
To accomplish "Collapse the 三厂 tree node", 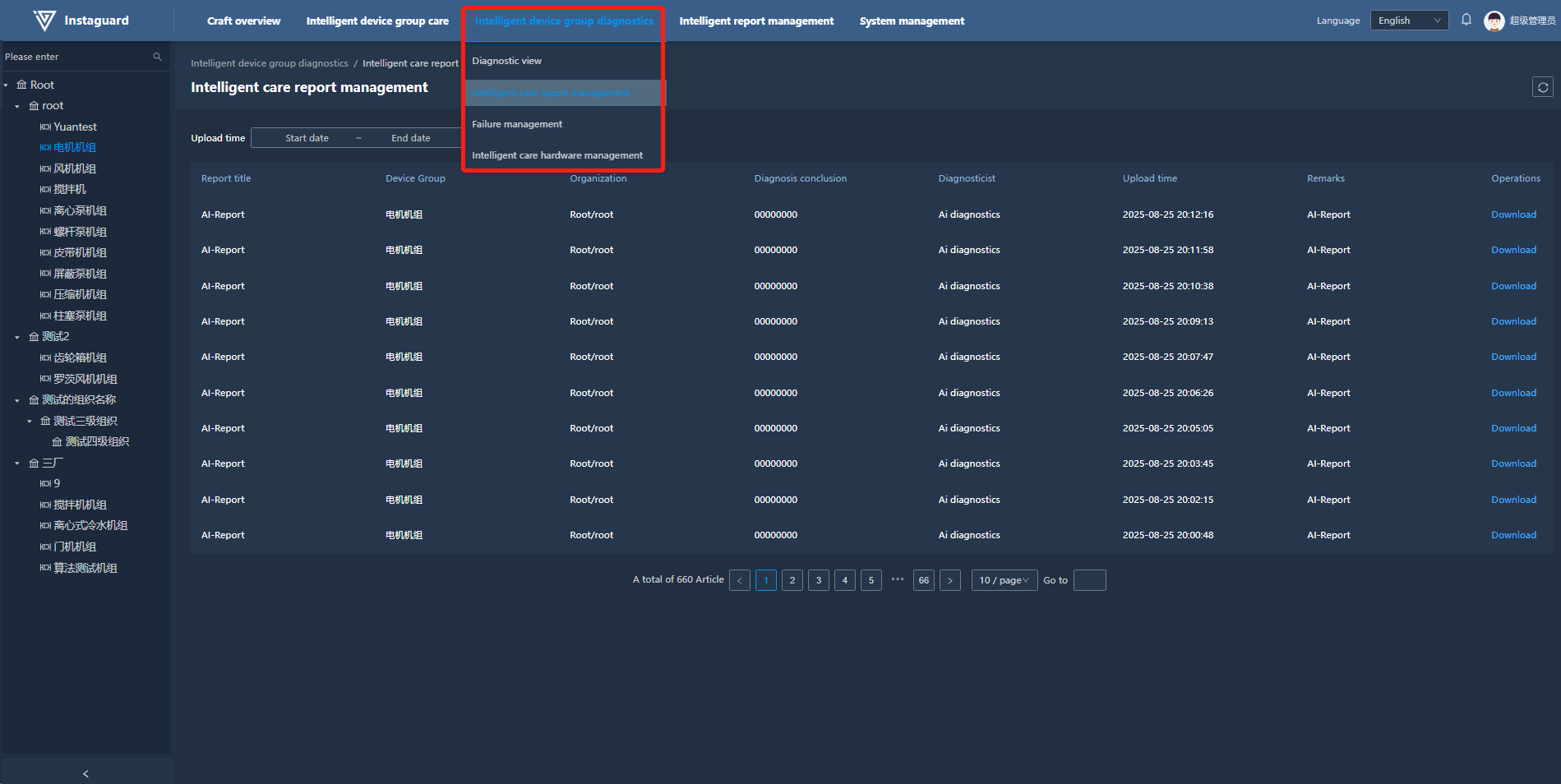I will coord(17,463).
